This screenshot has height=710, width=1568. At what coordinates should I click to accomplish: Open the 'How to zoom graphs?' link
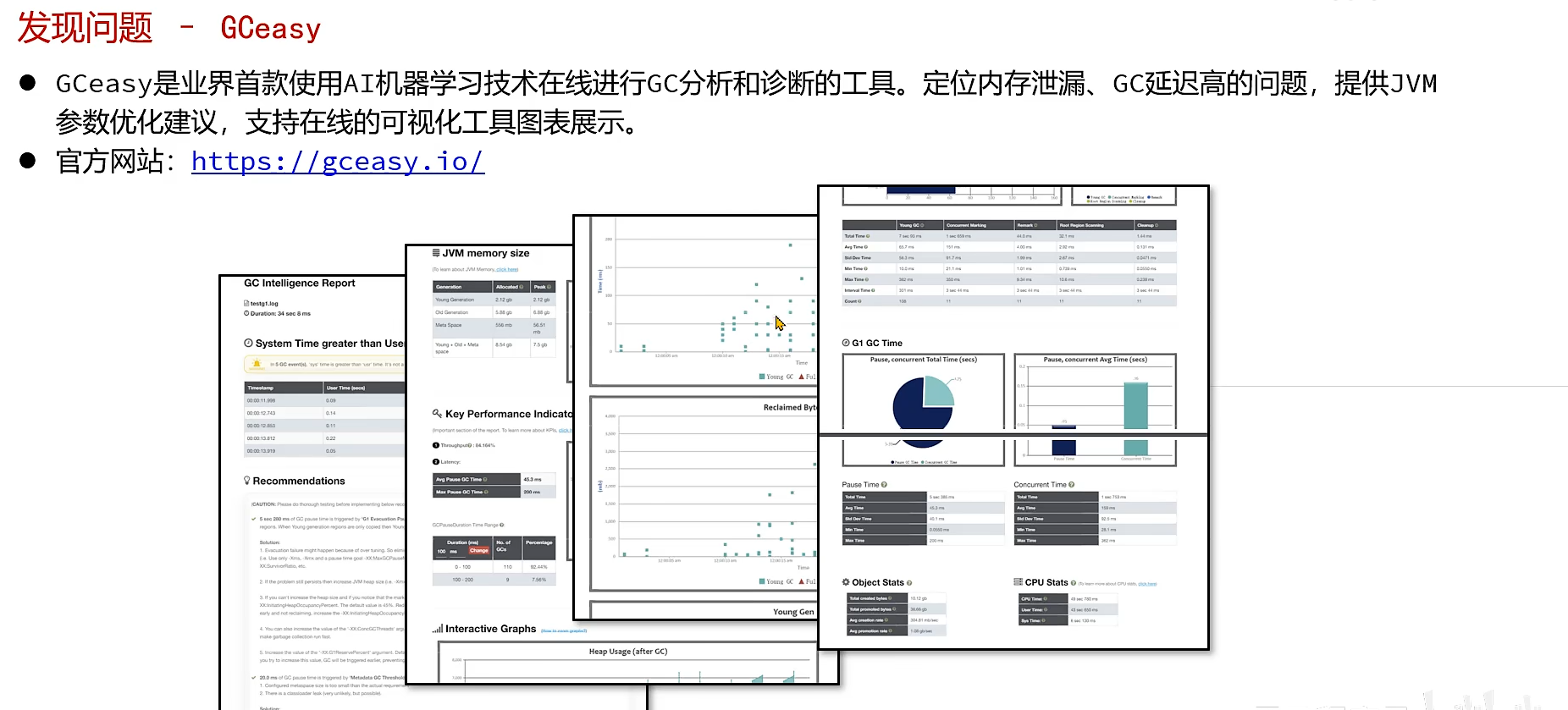[564, 630]
